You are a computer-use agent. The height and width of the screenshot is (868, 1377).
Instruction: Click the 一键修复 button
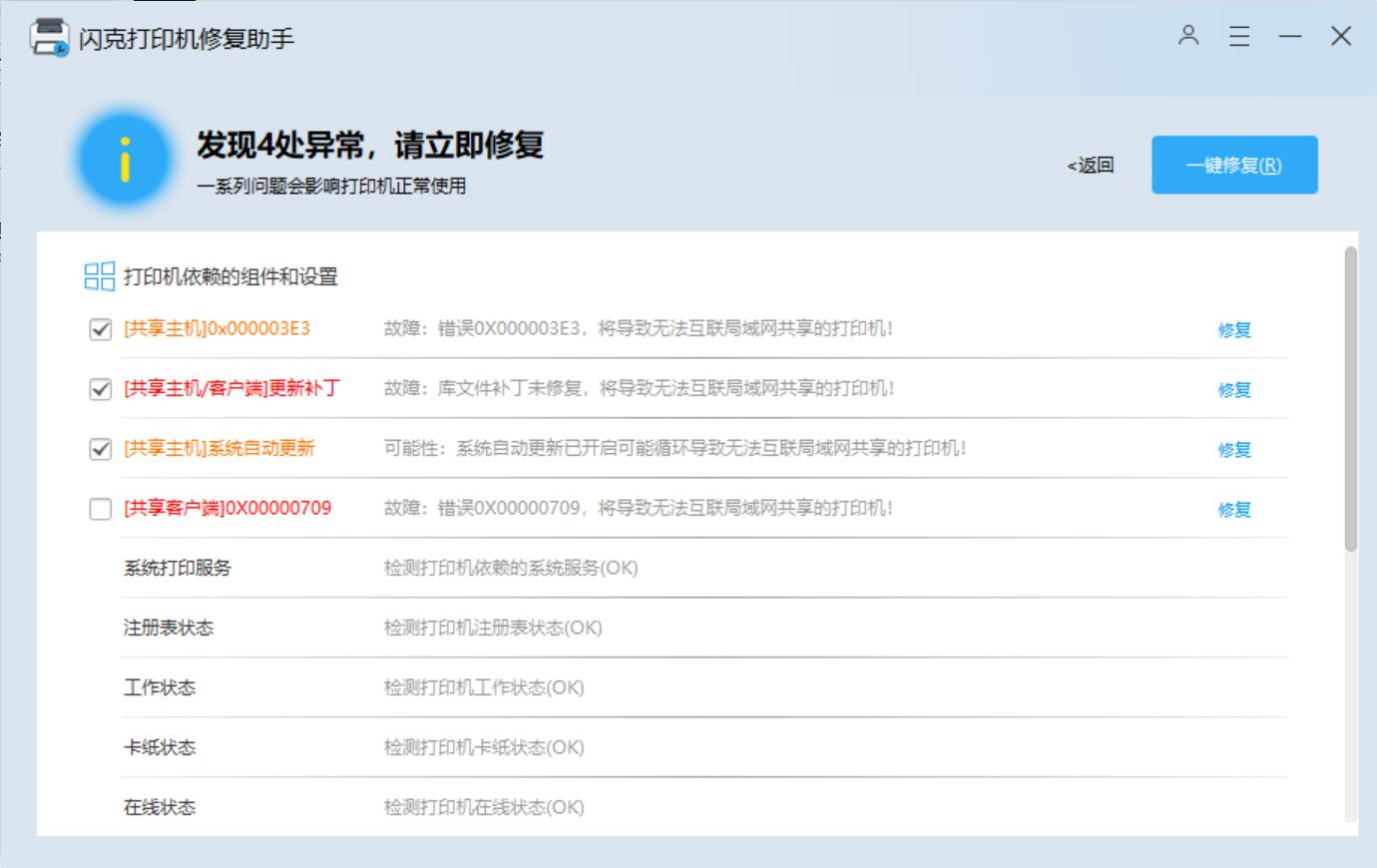click(1233, 165)
